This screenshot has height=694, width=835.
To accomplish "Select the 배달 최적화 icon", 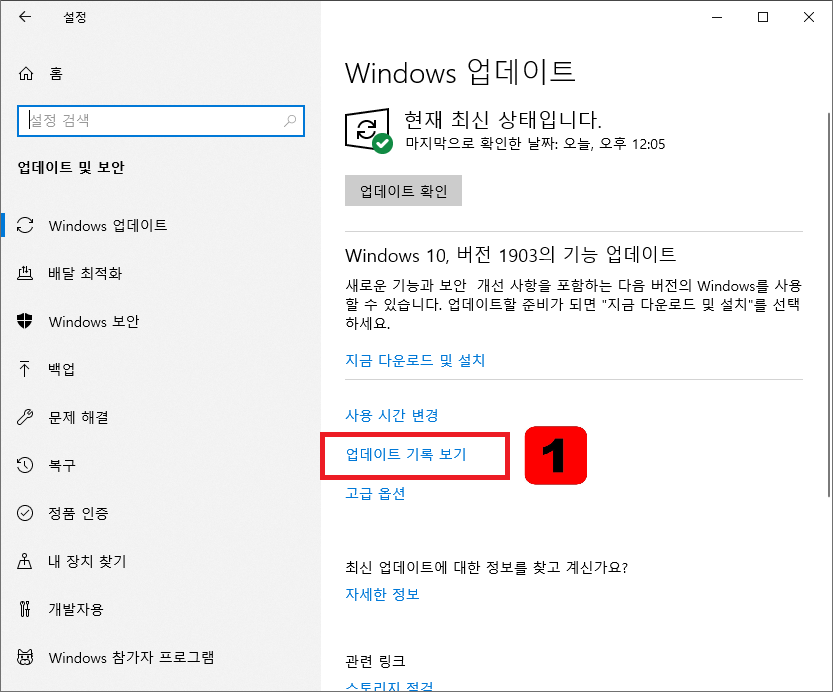I will (25, 273).
